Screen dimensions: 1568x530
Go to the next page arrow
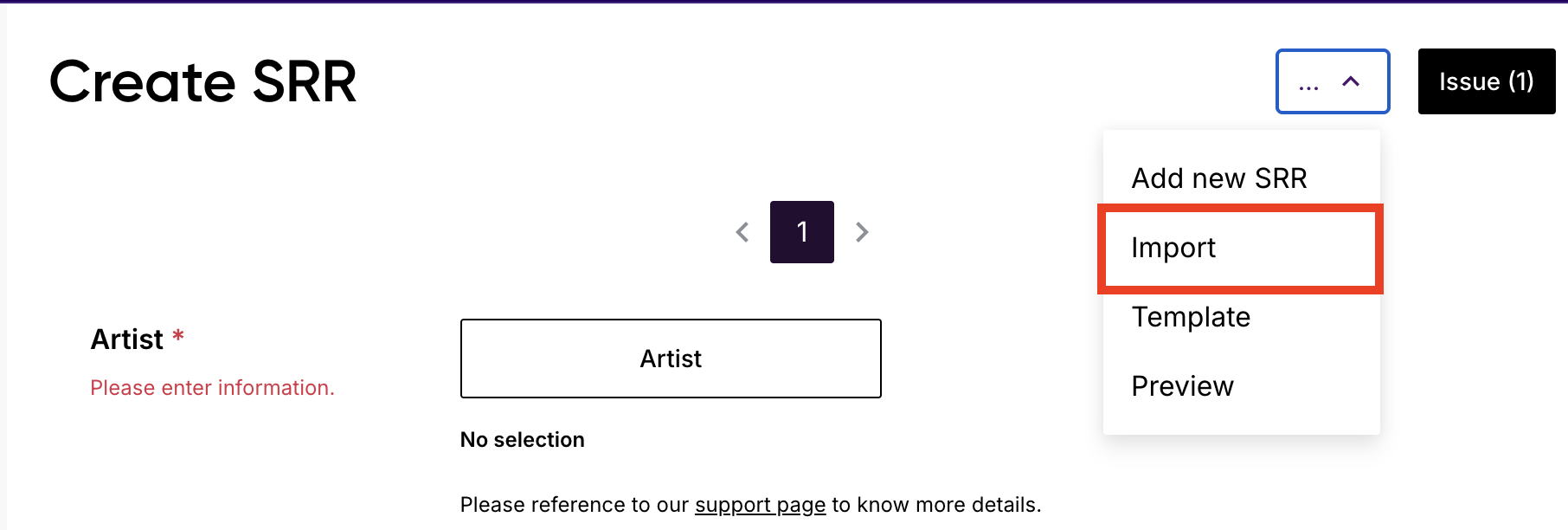pos(862,232)
